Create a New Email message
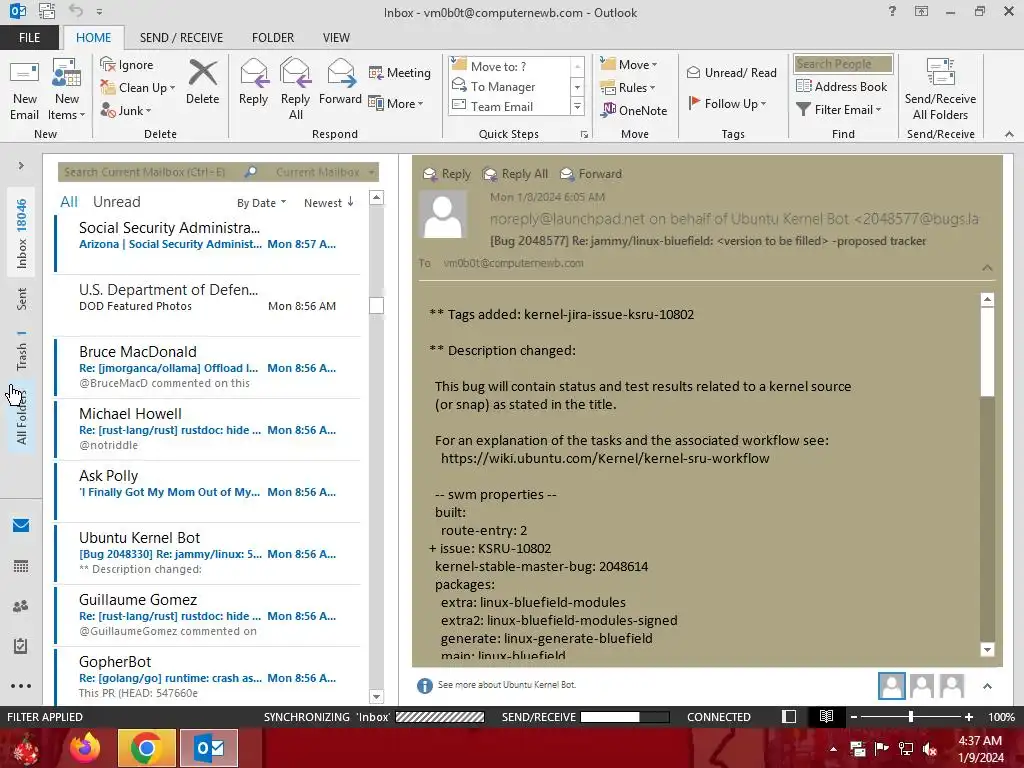Image resolution: width=1024 pixels, height=768 pixels. 24,90
